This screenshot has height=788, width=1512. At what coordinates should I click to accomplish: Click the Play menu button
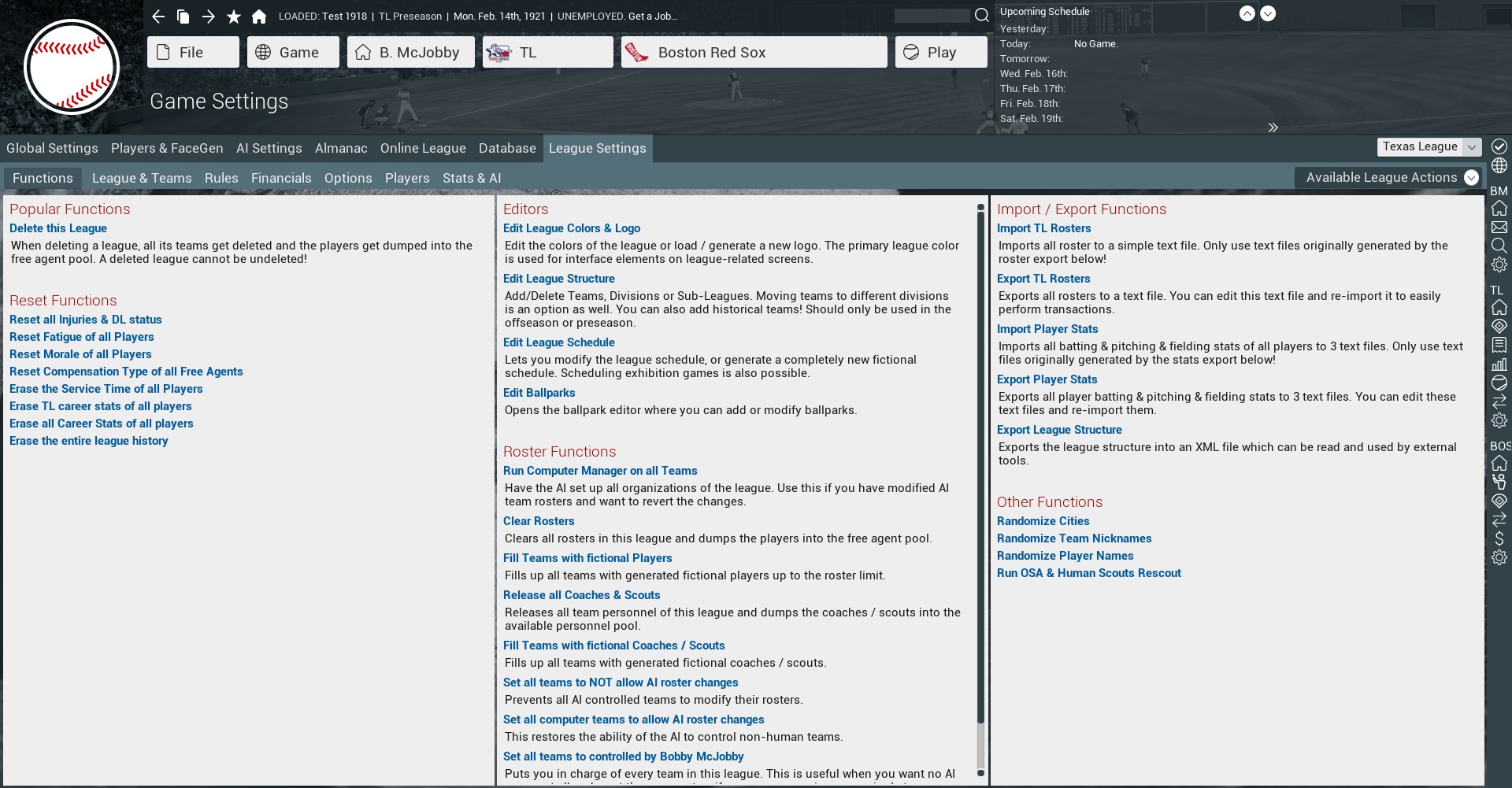940,52
